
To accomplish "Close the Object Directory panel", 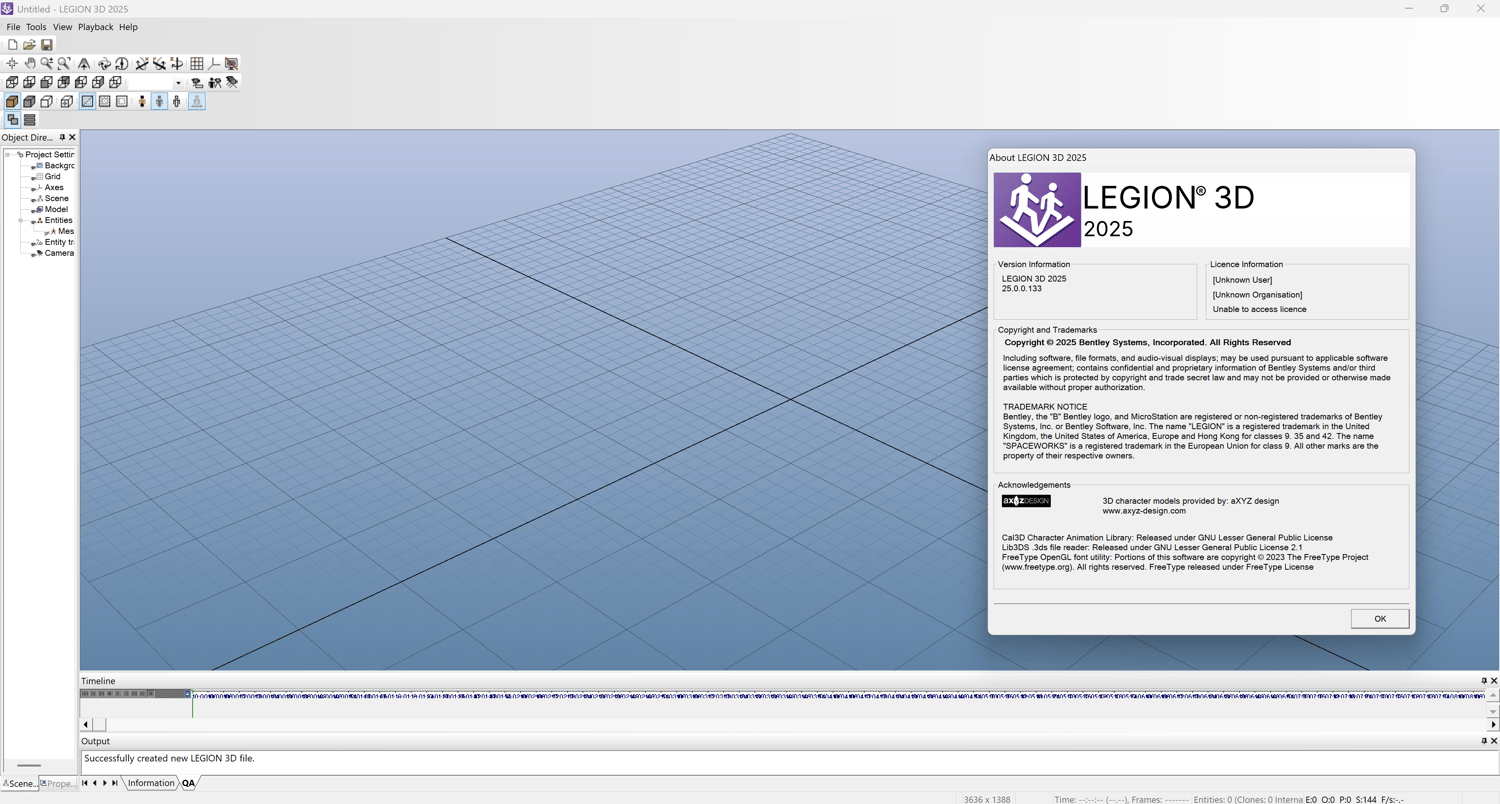I will point(72,138).
